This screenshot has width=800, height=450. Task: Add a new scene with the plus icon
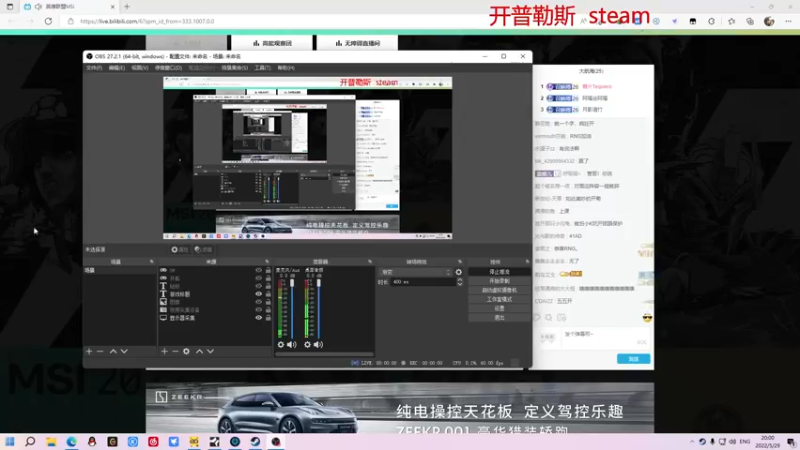pyautogui.click(x=89, y=351)
